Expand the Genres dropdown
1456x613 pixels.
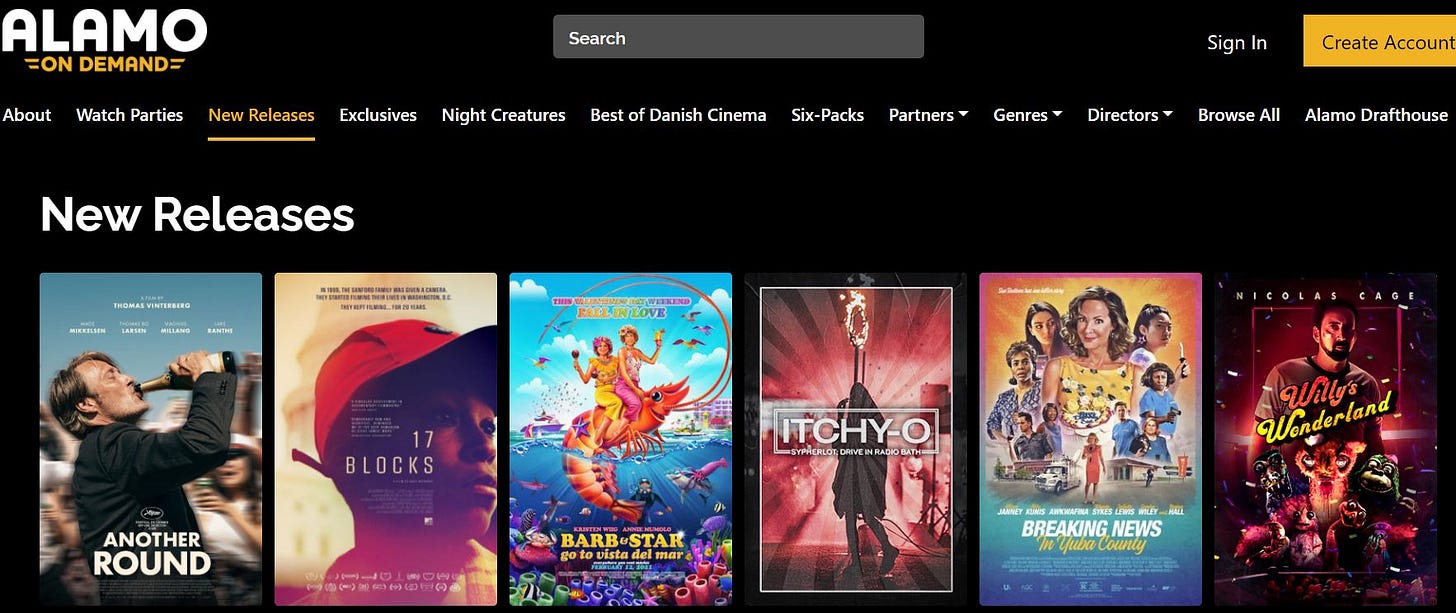[x=1027, y=115]
